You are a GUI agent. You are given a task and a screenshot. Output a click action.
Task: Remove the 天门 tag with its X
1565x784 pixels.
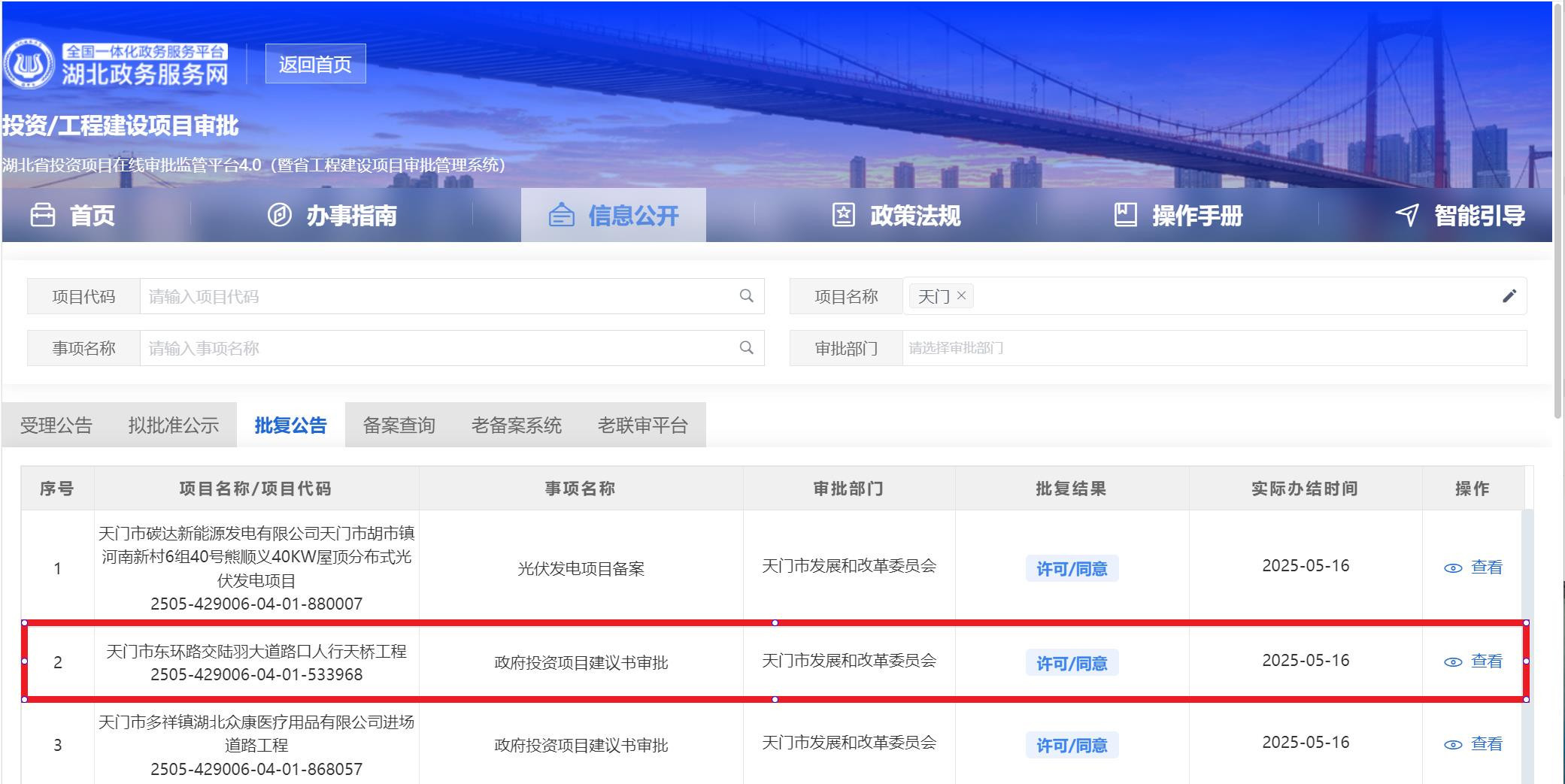pos(961,296)
